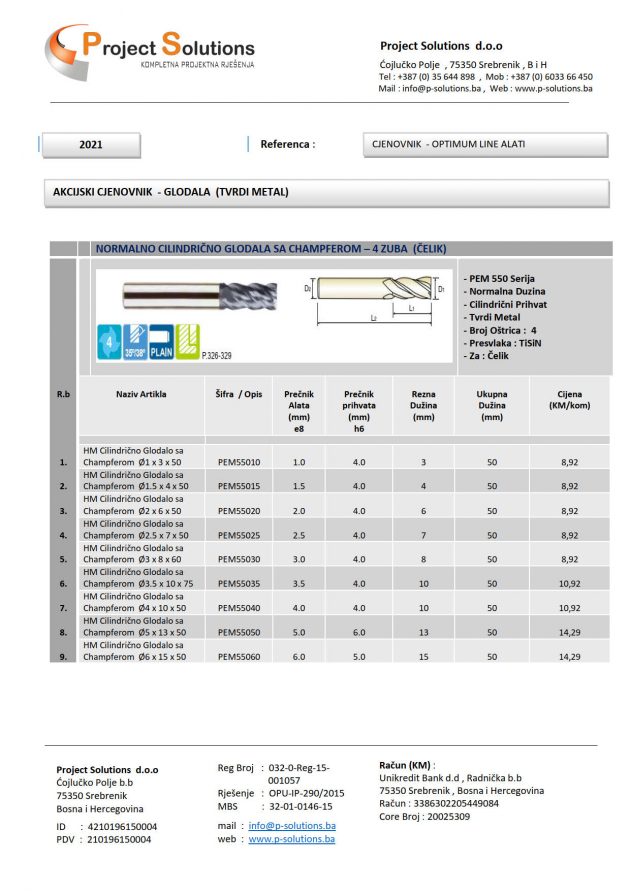This screenshot has width=630, height=891.
Task: Click the NORMALNO CILINDRIČNO GLODALA section title
Action: pos(270,249)
